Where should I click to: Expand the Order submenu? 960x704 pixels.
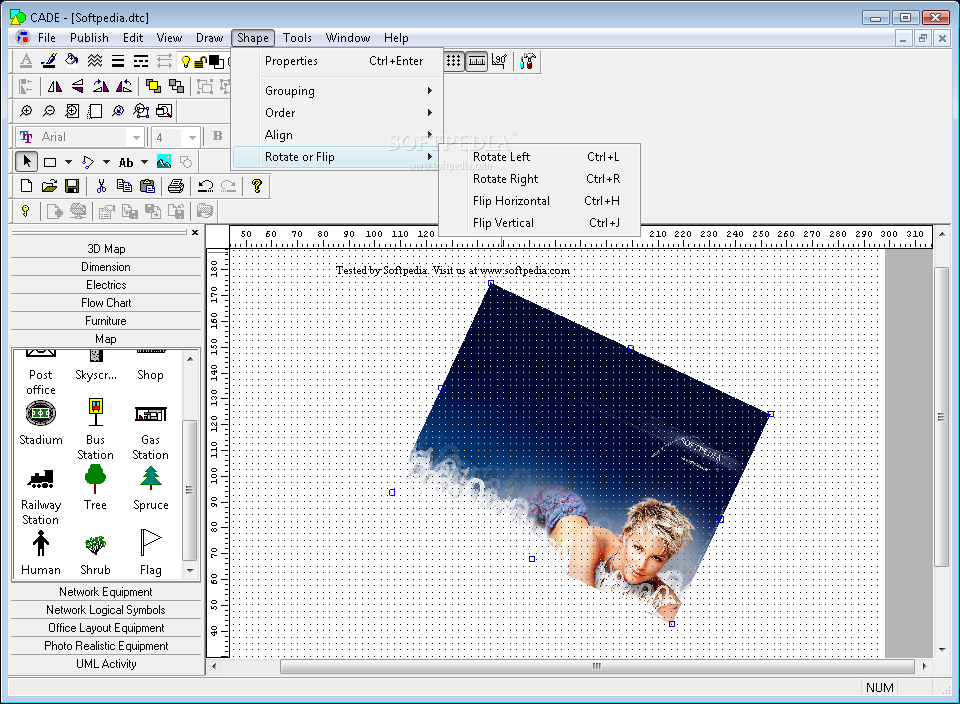pos(337,113)
